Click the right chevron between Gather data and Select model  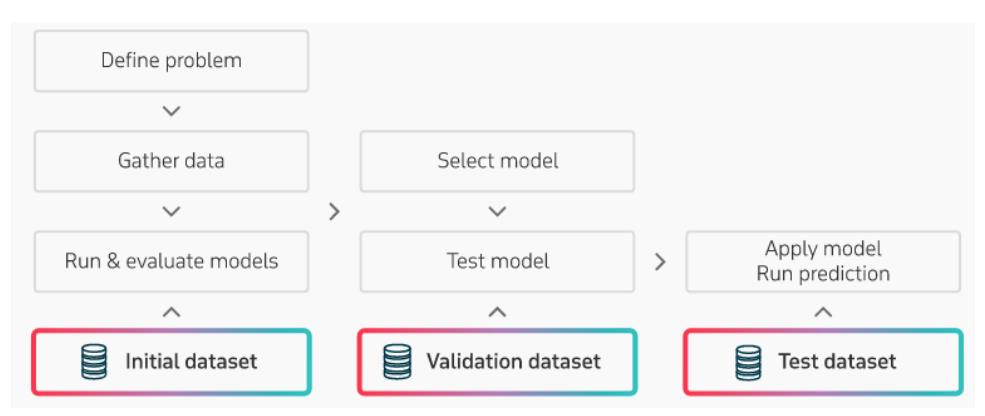(x=334, y=212)
